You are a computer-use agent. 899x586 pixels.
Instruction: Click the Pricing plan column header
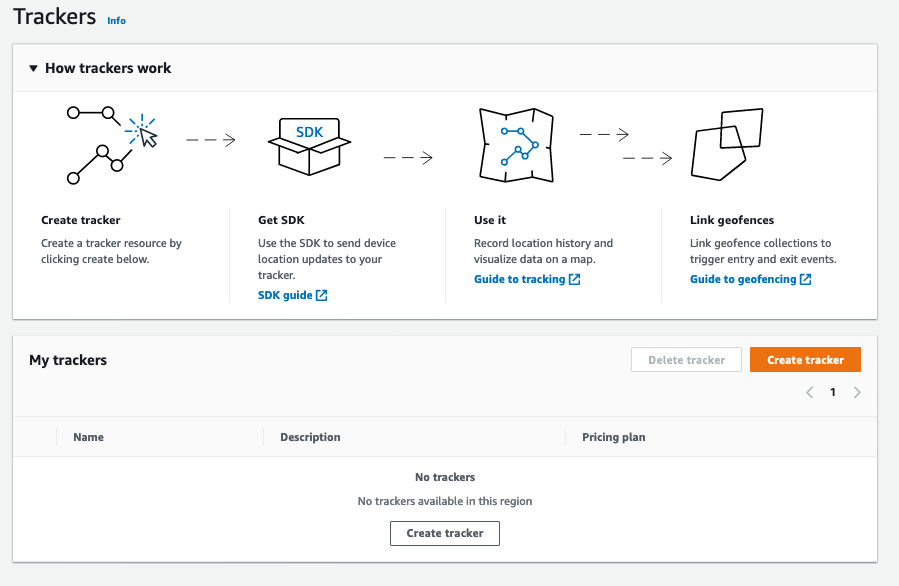614,437
